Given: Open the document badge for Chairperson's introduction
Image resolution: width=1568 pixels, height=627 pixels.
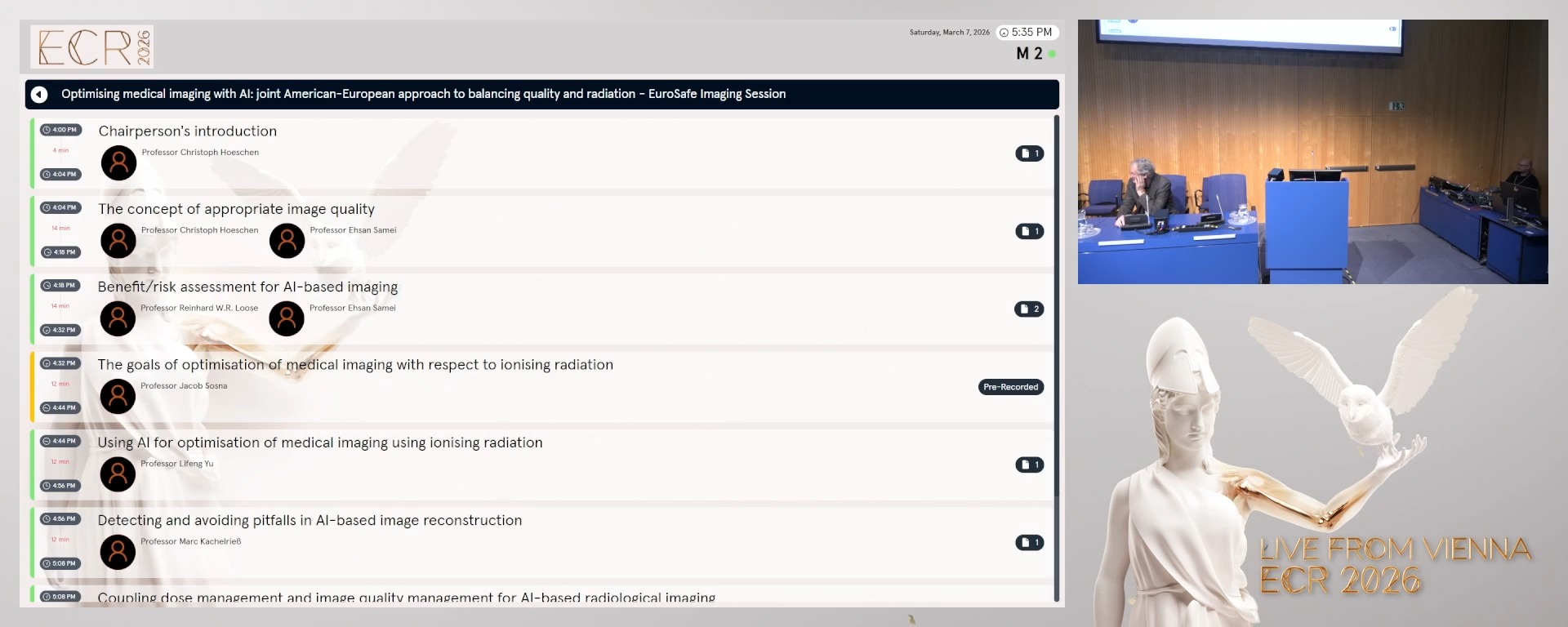Looking at the screenshot, I should (1029, 153).
